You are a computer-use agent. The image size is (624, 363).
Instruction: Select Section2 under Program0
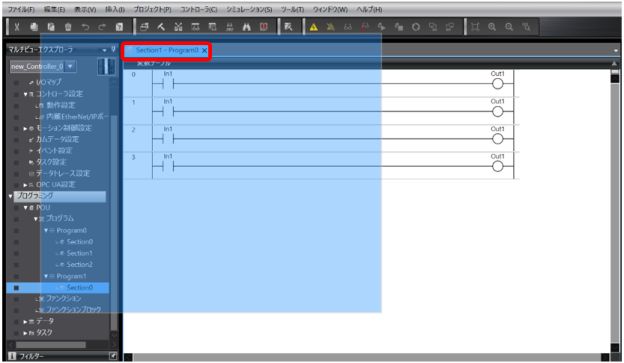coord(80,264)
